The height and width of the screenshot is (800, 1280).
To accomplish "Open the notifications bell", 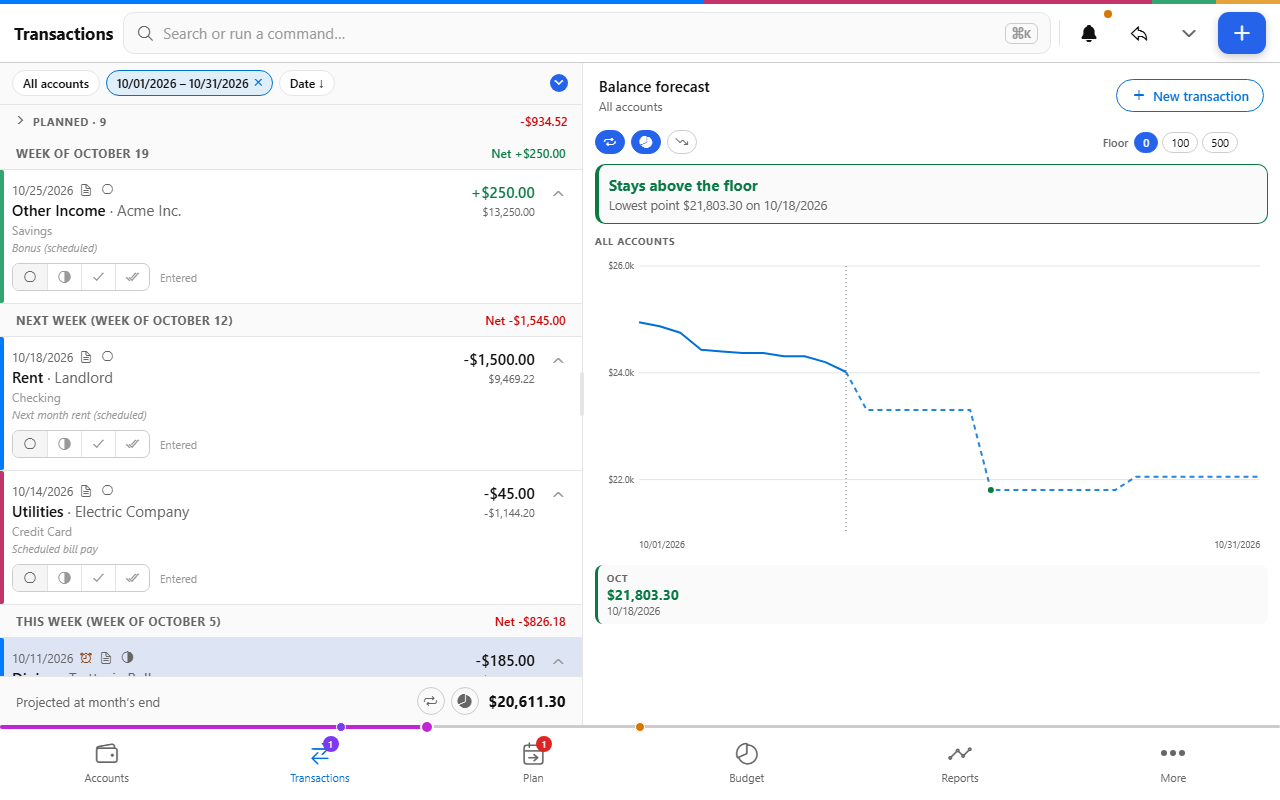I will [x=1089, y=33].
